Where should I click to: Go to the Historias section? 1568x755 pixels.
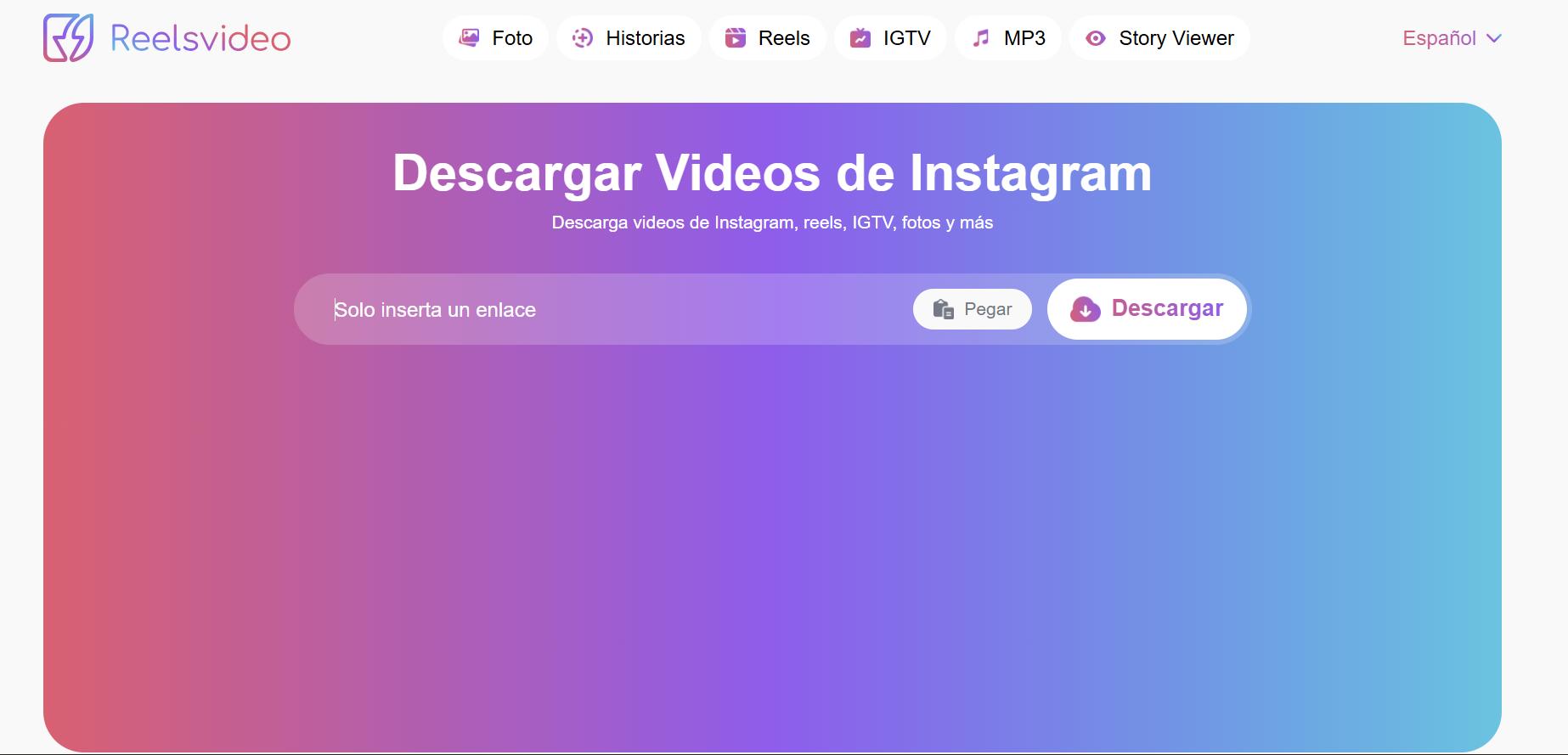tap(629, 37)
